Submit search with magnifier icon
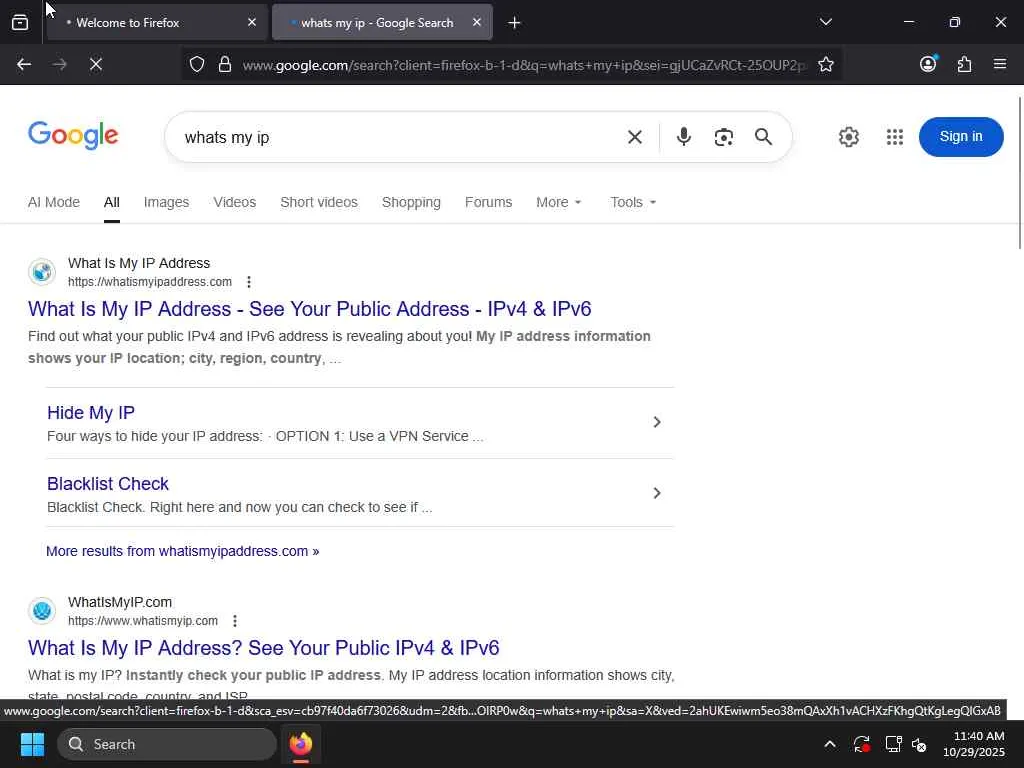 (x=763, y=137)
